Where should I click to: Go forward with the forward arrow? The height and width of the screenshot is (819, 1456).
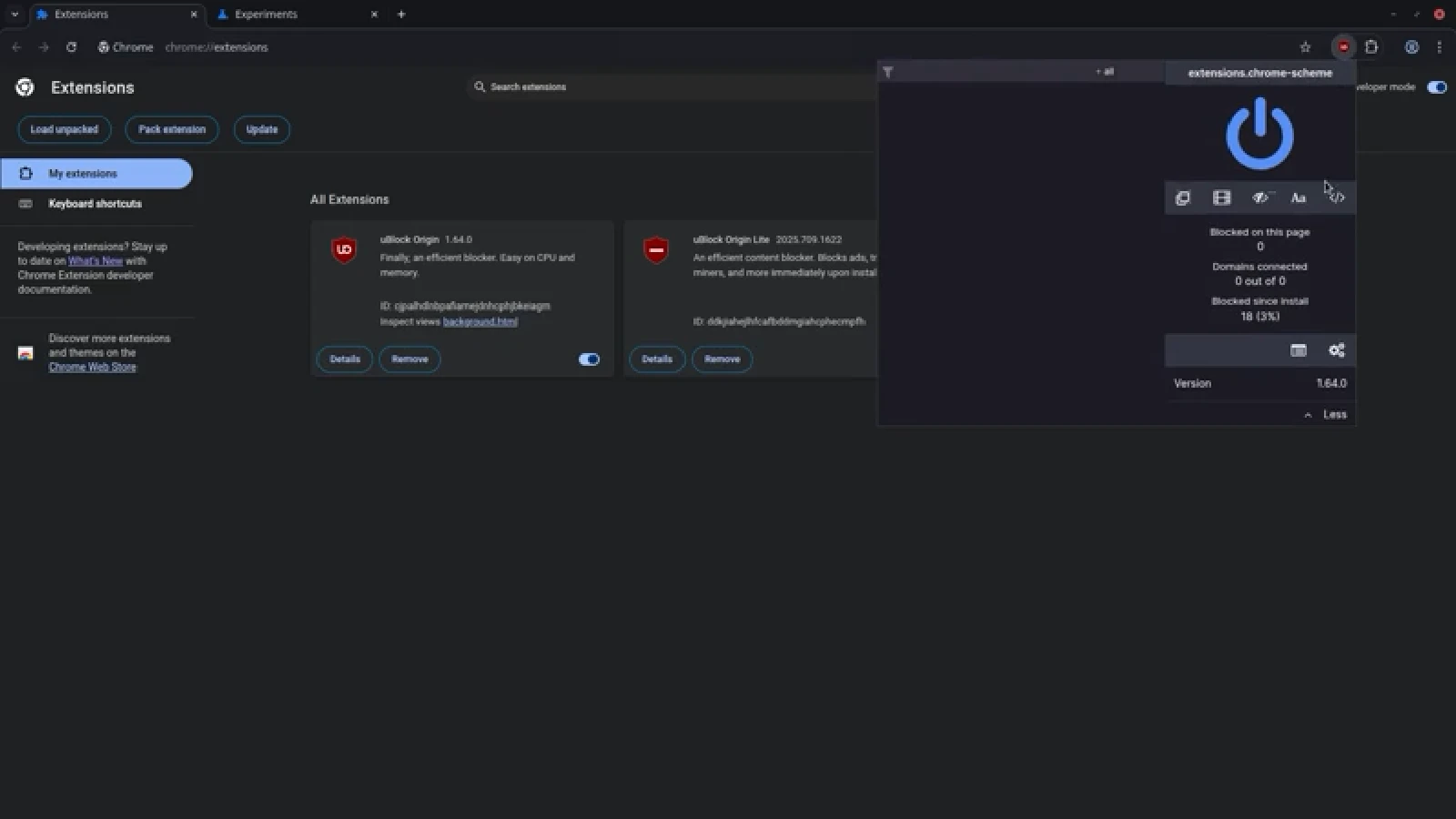click(44, 47)
